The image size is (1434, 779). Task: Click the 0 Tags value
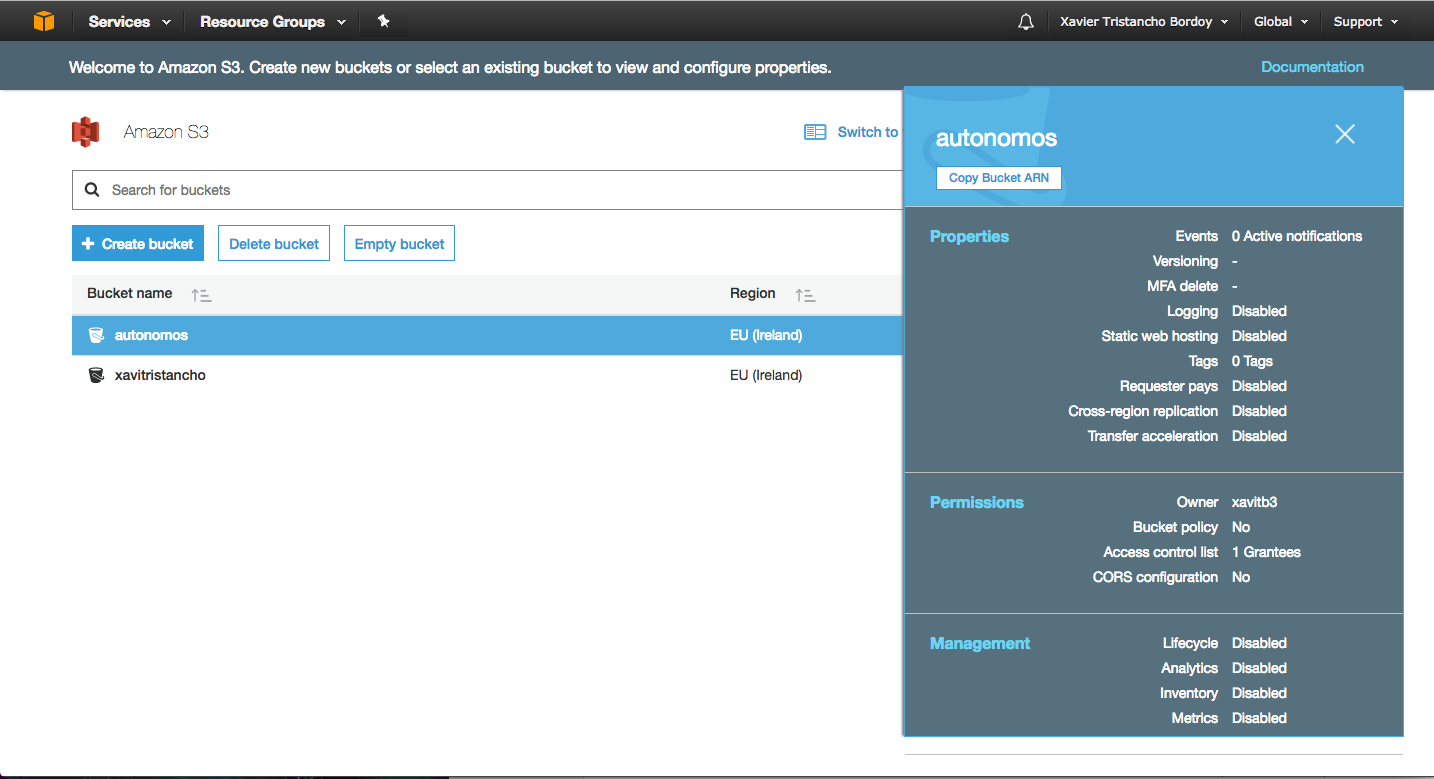(1252, 361)
